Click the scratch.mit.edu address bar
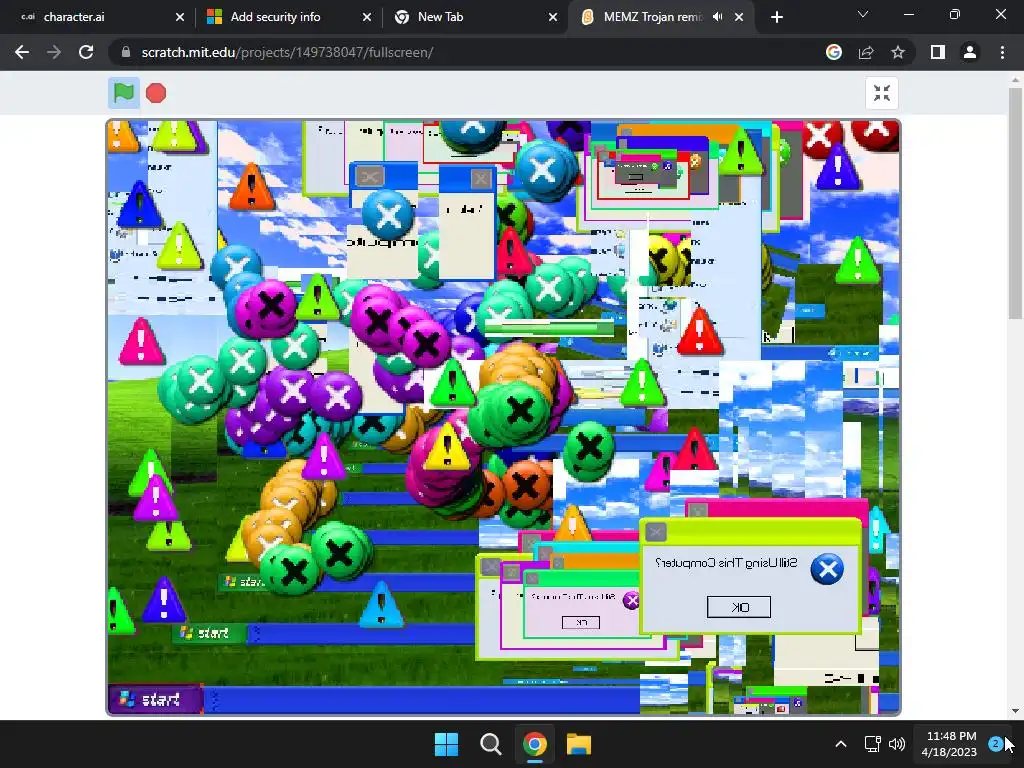1024x768 pixels. [x=470, y=52]
